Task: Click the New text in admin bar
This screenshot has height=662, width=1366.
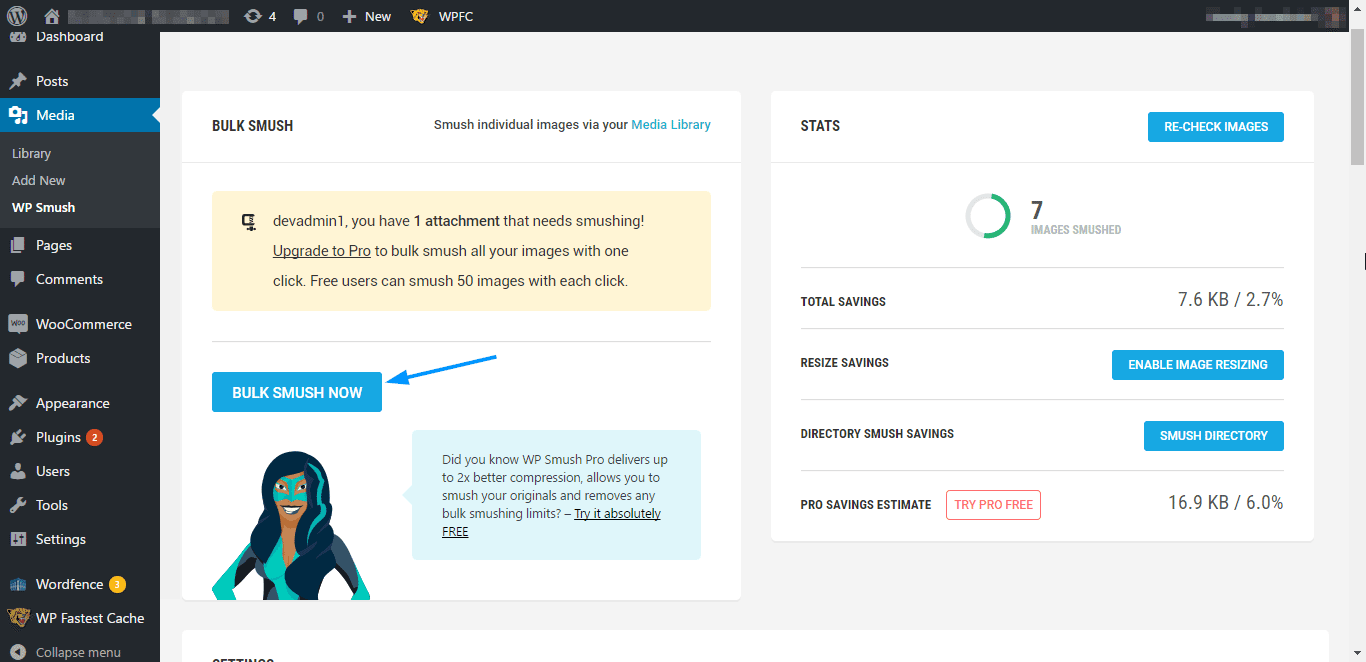Action: coord(378,16)
